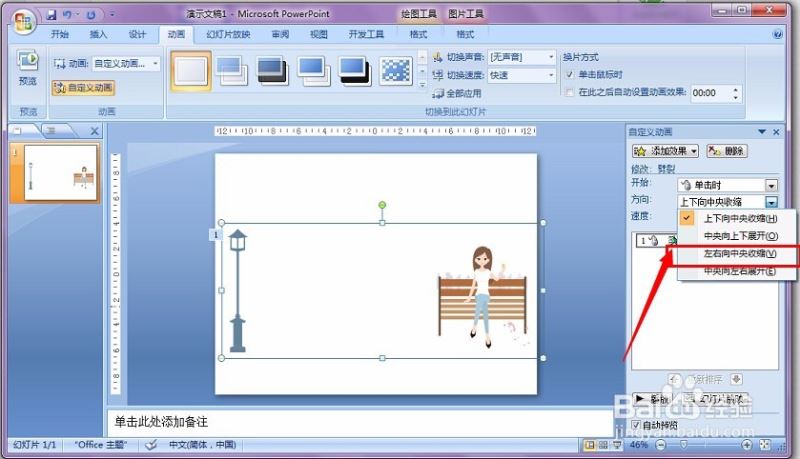Toggle the 自定义动画 custom animation button
This screenshot has width=800, height=459.
click(x=83, y=88)
